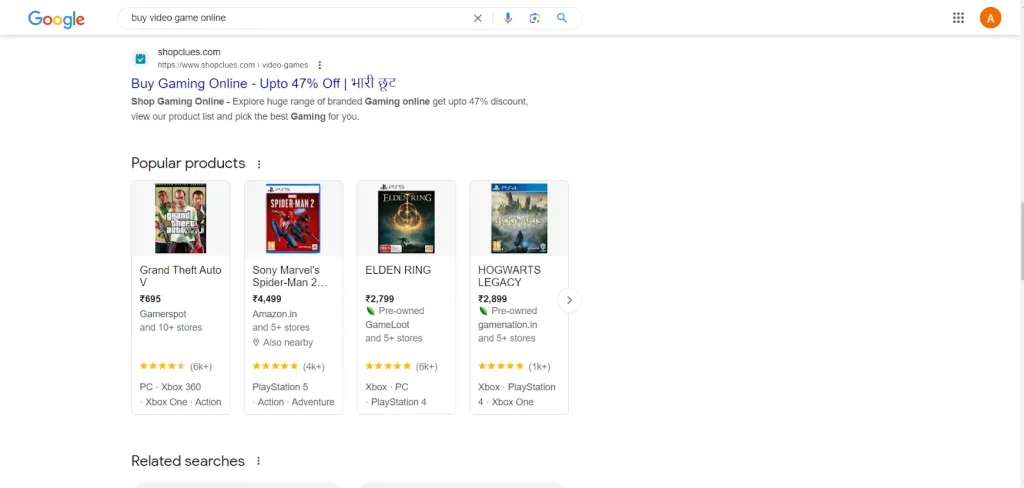
Task: Click 'PlayStation 5' platform text
Action: click(x=280, y=387)
